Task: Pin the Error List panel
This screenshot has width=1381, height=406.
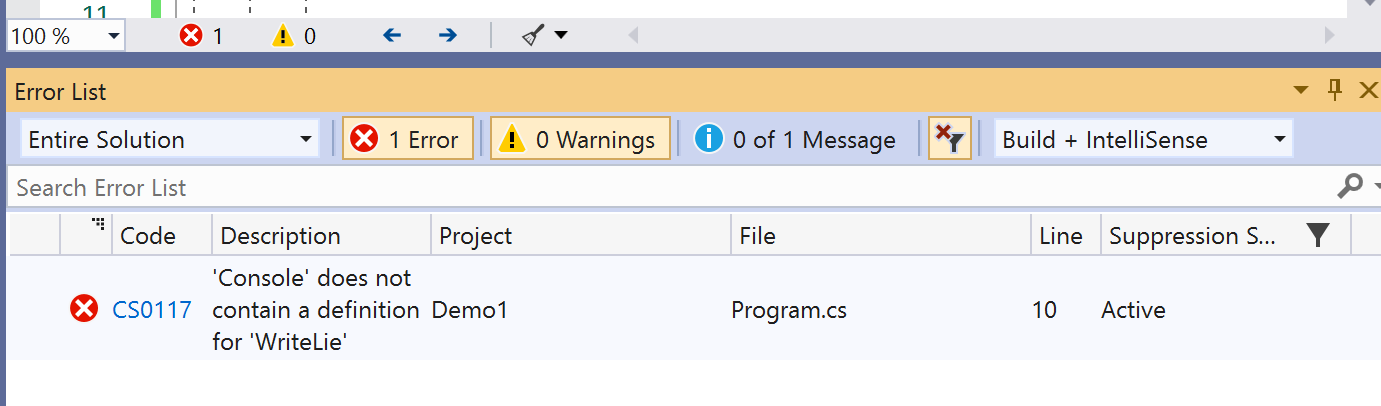Action: pyautogui.click(x=1334, y=91)
